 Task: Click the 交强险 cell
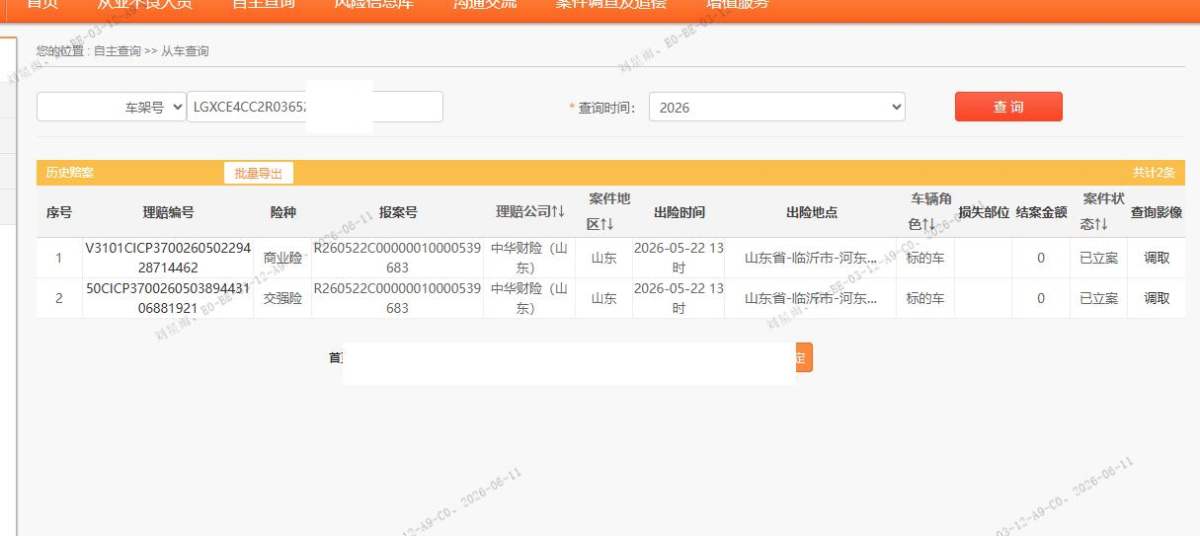pos(282,298)
